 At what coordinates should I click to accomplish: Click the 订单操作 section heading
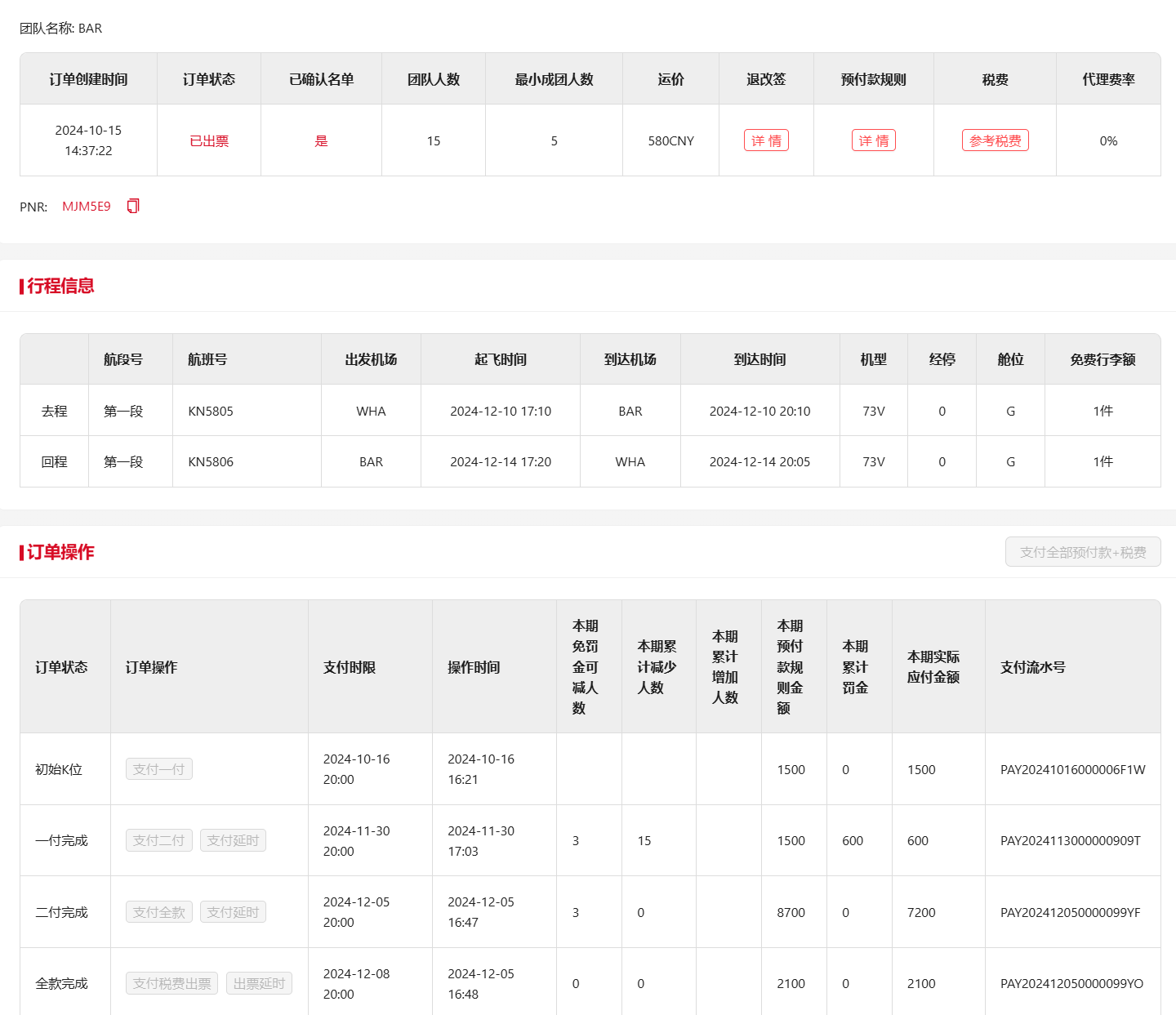[60, 552]
